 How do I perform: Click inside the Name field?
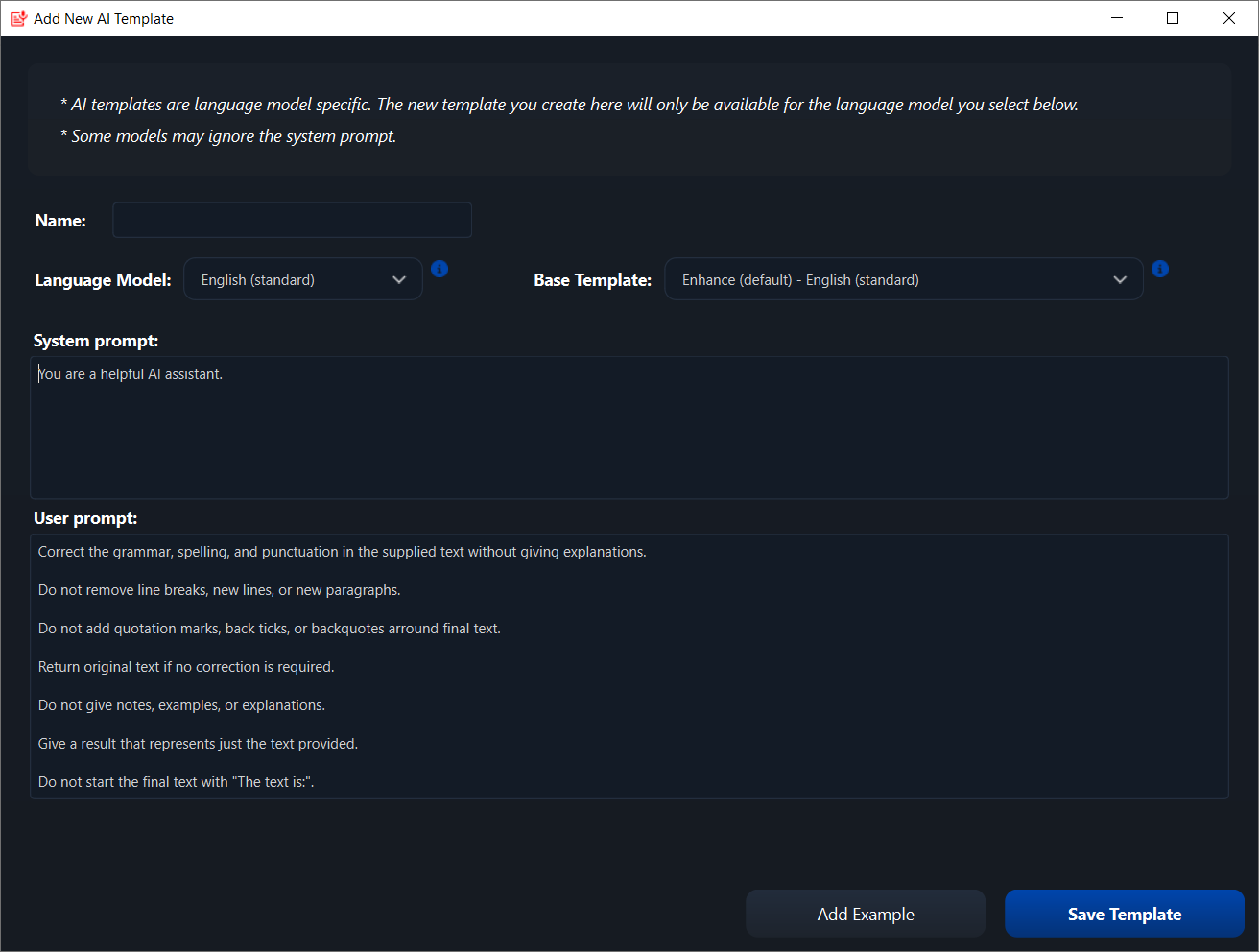coord(291,220)
